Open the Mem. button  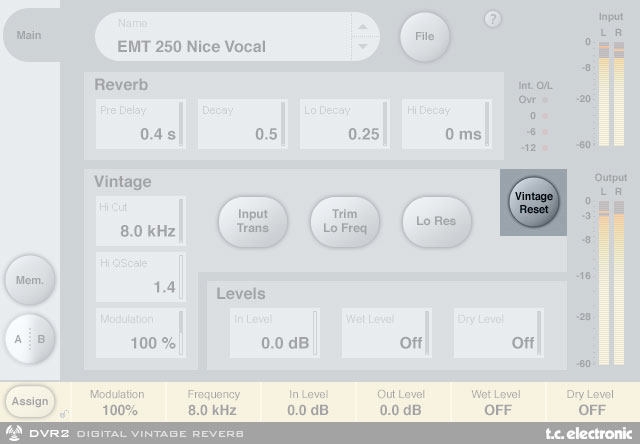tap(29, 281)
